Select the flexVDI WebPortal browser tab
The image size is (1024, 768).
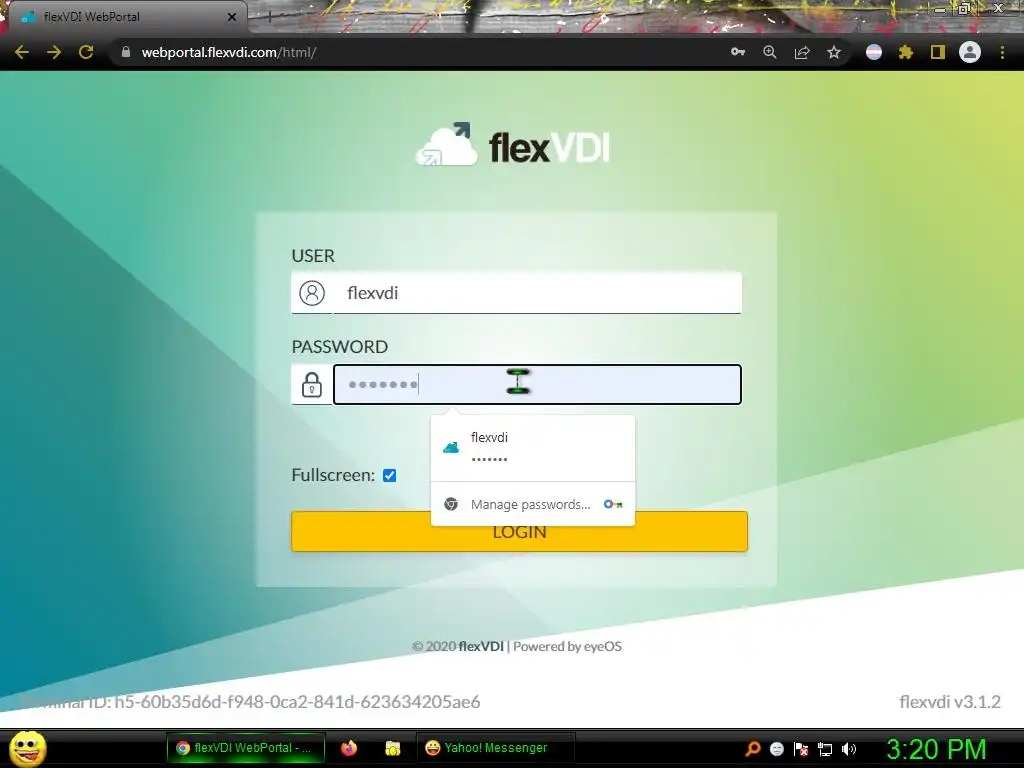point(124,17)
